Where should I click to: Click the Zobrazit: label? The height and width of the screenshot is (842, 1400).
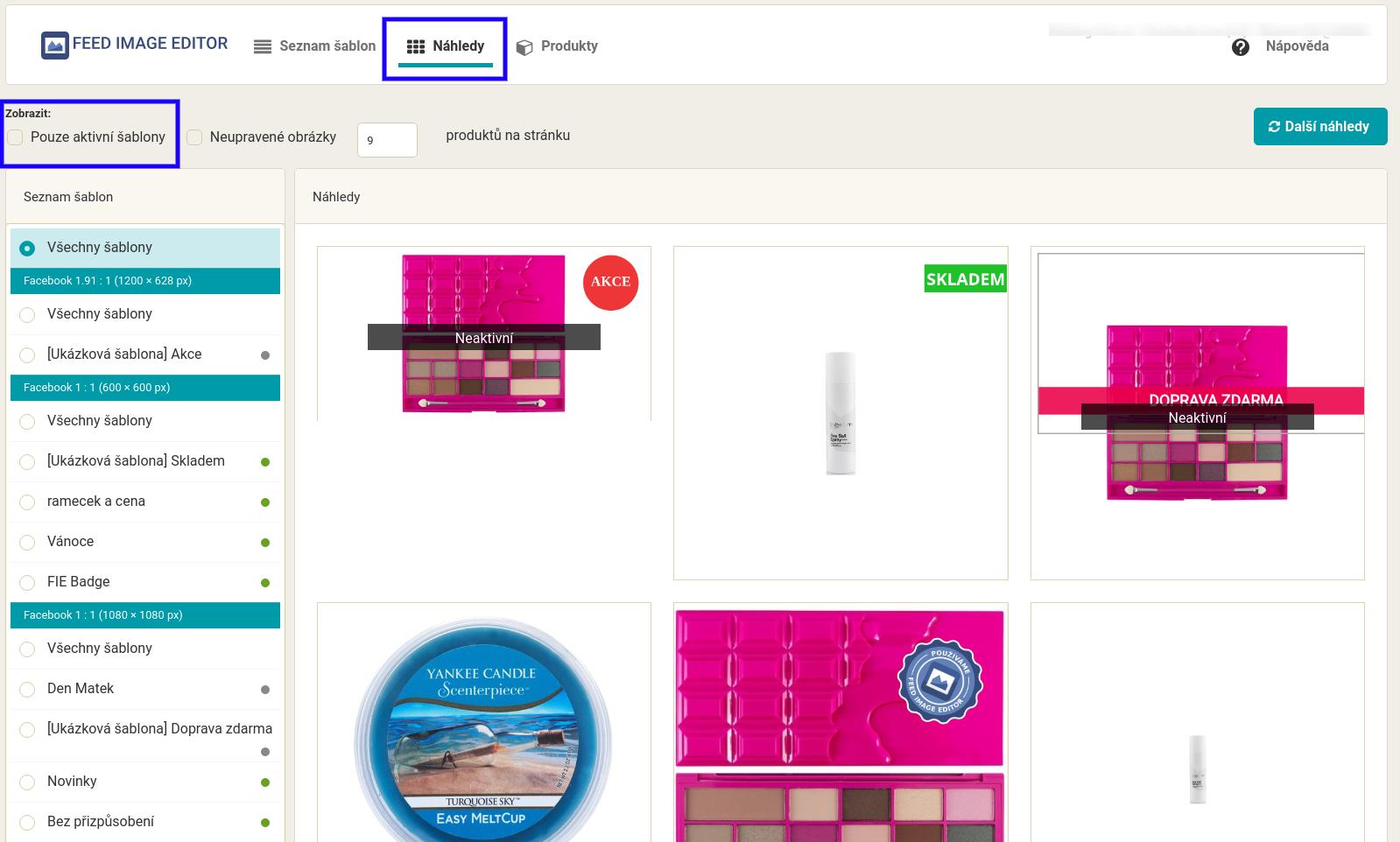point(28,113)
